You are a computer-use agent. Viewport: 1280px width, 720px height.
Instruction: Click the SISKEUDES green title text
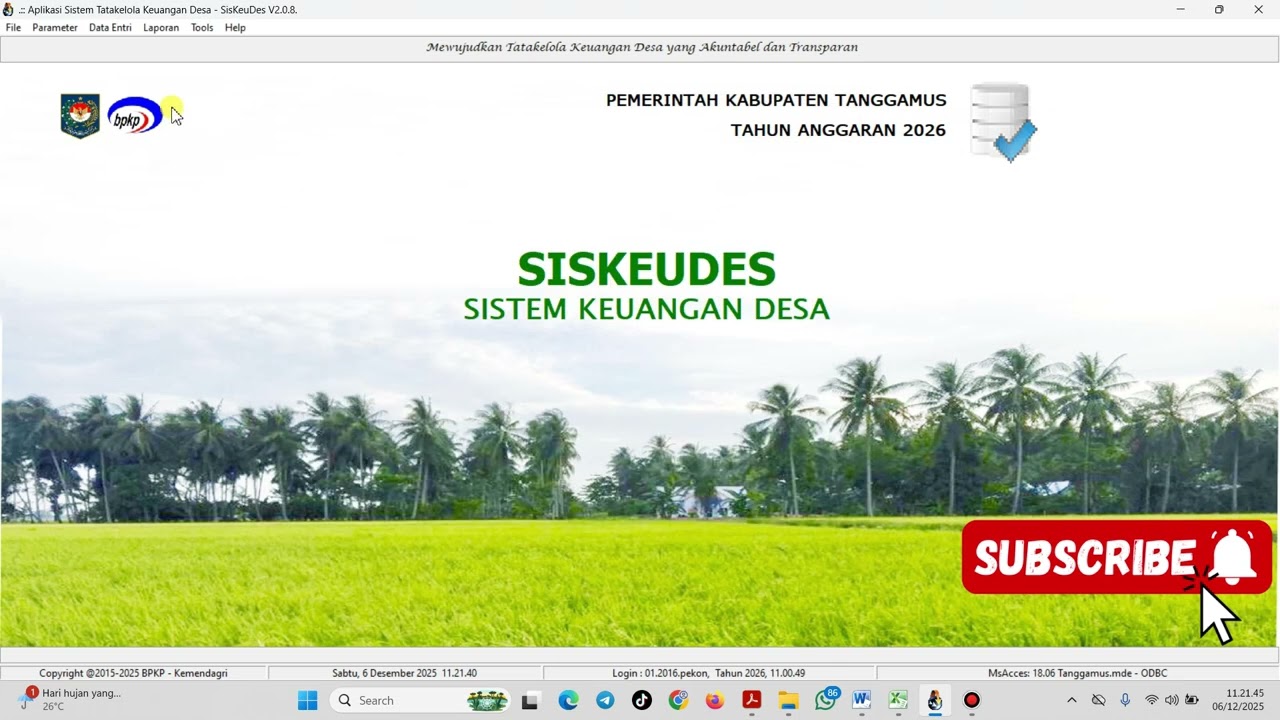(646, 269)
